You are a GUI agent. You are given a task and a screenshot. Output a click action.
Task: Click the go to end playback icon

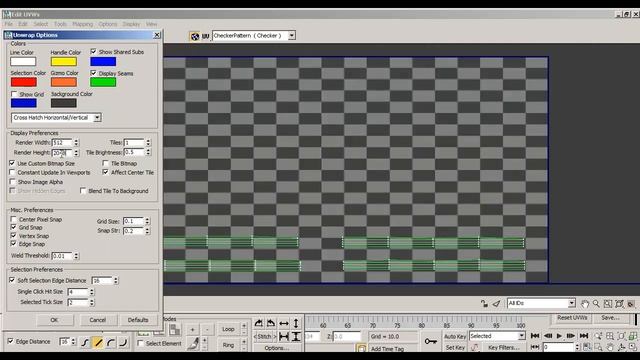[x=584, y=336]
